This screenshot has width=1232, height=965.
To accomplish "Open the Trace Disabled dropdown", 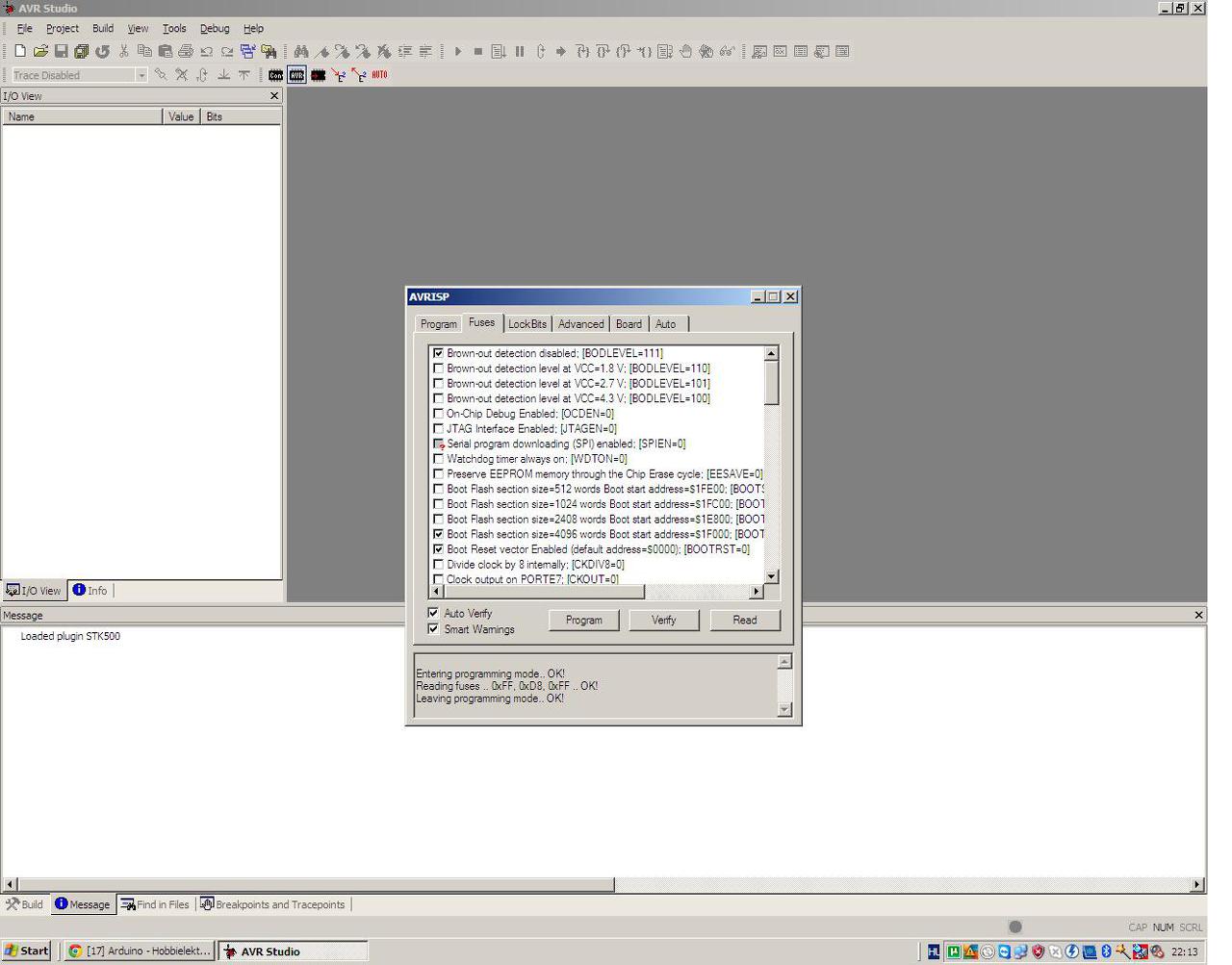I will click(x=141, y=75).
